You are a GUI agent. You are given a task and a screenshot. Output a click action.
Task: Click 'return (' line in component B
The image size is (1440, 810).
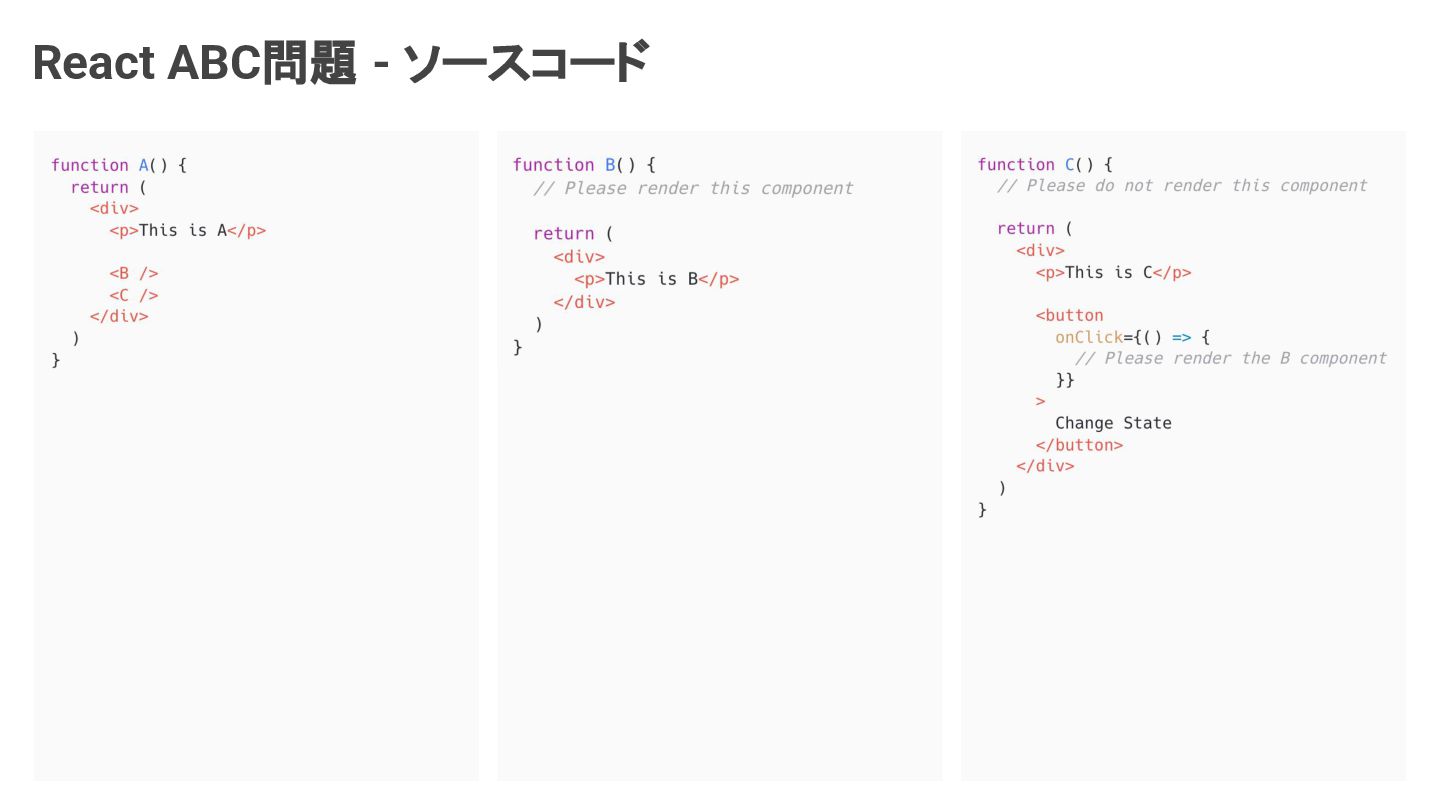572,233
